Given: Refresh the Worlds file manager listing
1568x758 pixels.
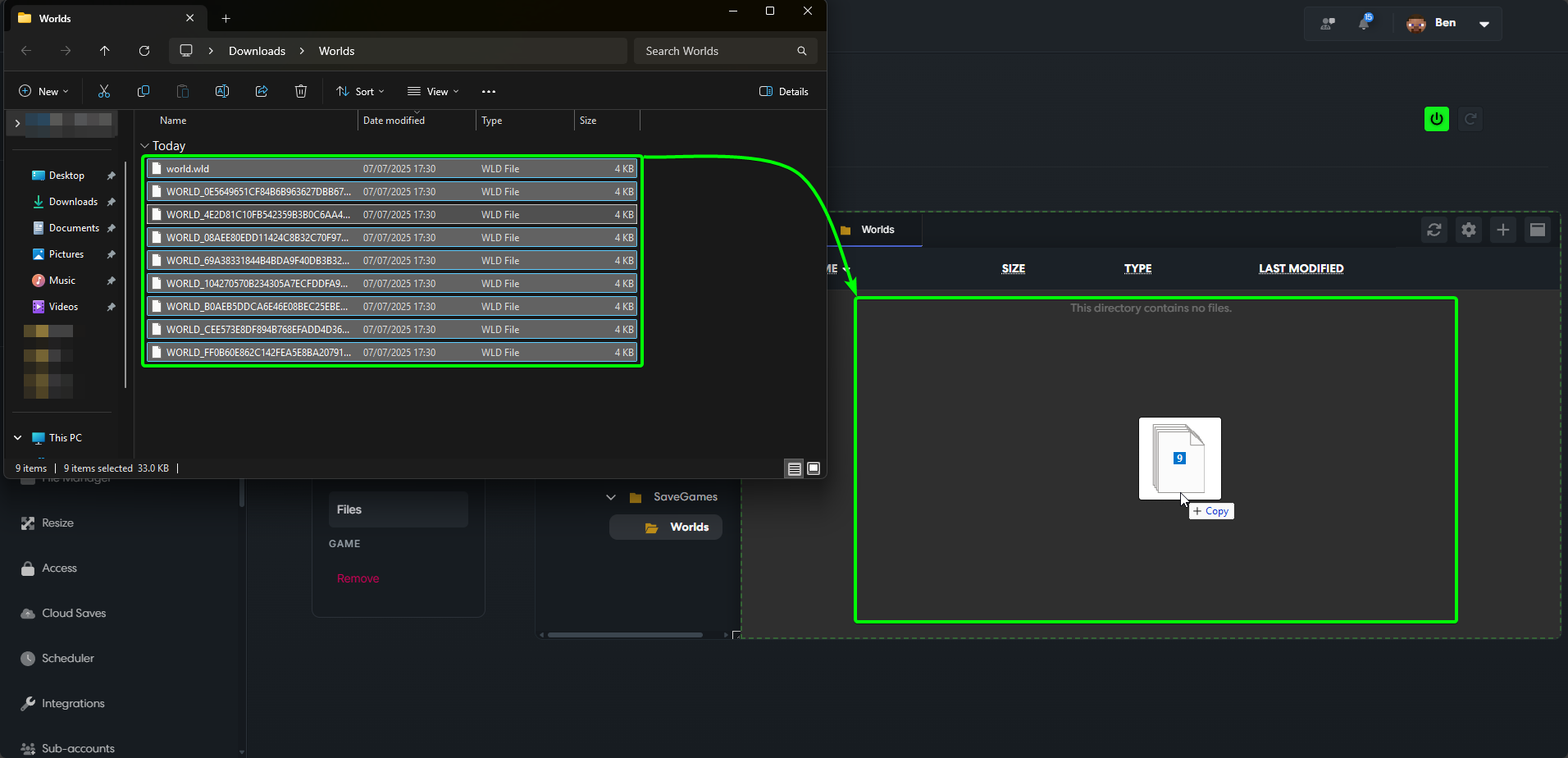Looking at the screenshot, I should click(x=1434, y=230).
